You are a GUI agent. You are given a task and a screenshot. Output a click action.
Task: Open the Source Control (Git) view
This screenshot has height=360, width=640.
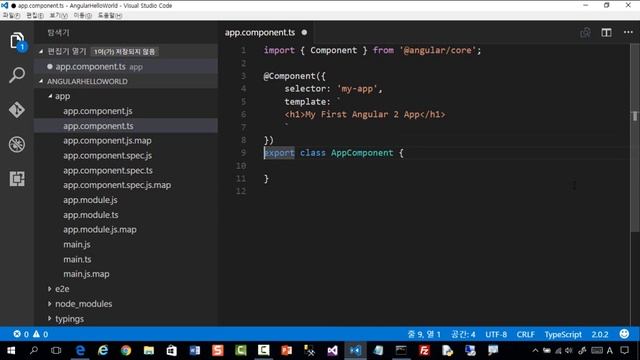pyautogui.click(x=17, y=110)
